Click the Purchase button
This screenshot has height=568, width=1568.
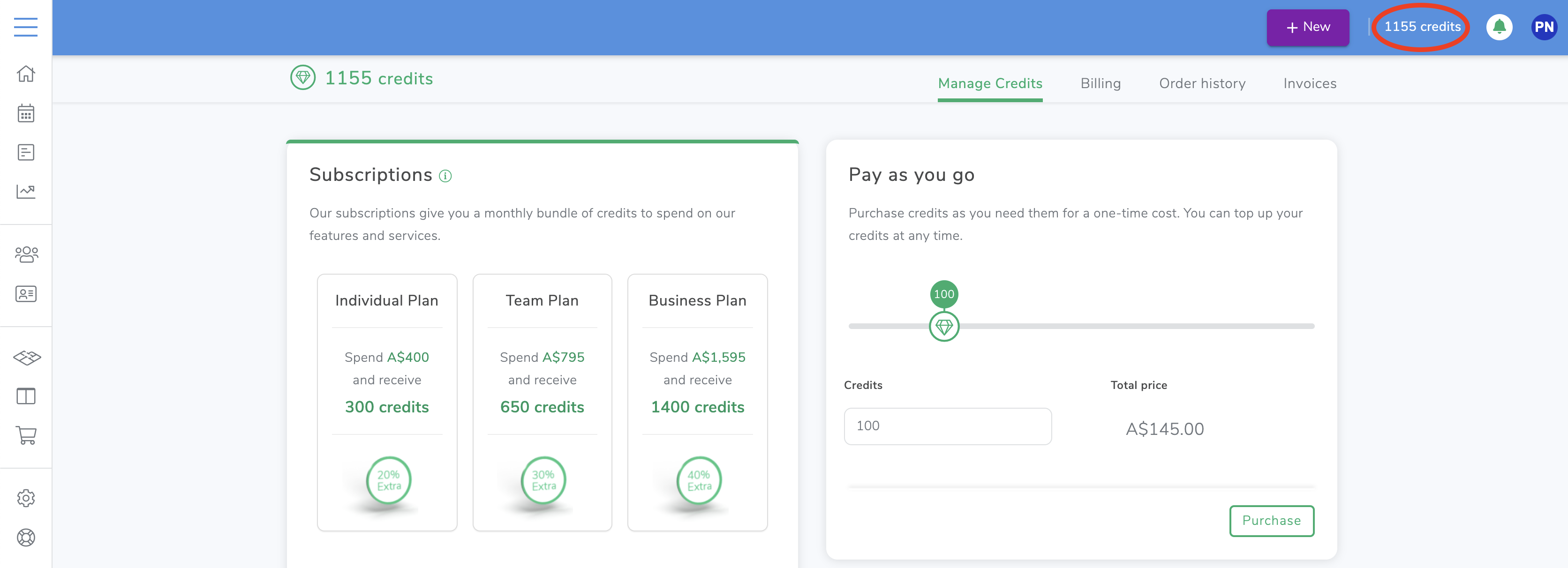coord(1271,521)
